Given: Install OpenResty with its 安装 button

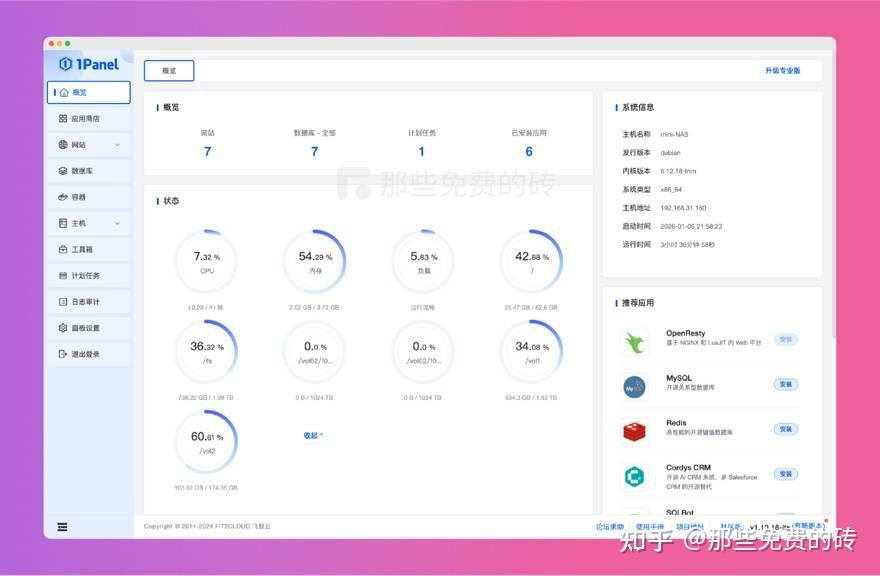Looking at the screenshot, I should [x=786, y=340].
